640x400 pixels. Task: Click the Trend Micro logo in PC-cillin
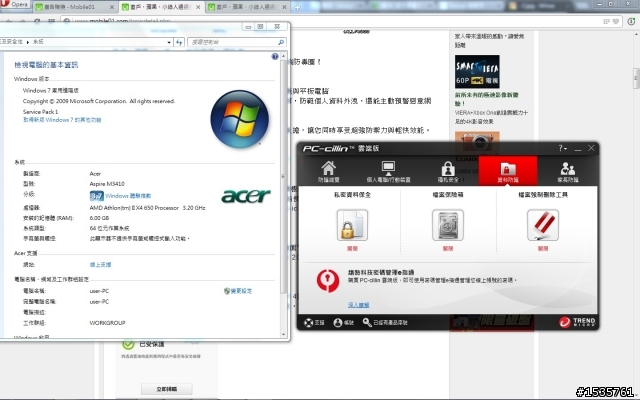[577, 322]
